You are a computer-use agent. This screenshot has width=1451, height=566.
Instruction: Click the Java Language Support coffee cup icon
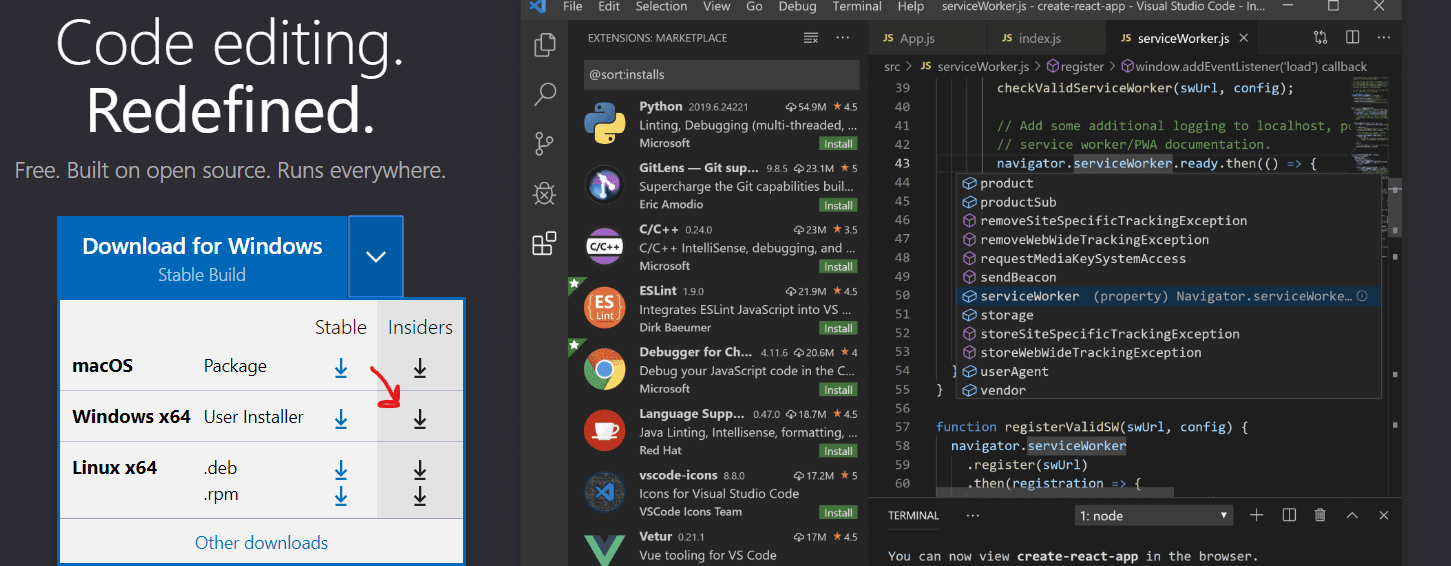pos(605,431)
